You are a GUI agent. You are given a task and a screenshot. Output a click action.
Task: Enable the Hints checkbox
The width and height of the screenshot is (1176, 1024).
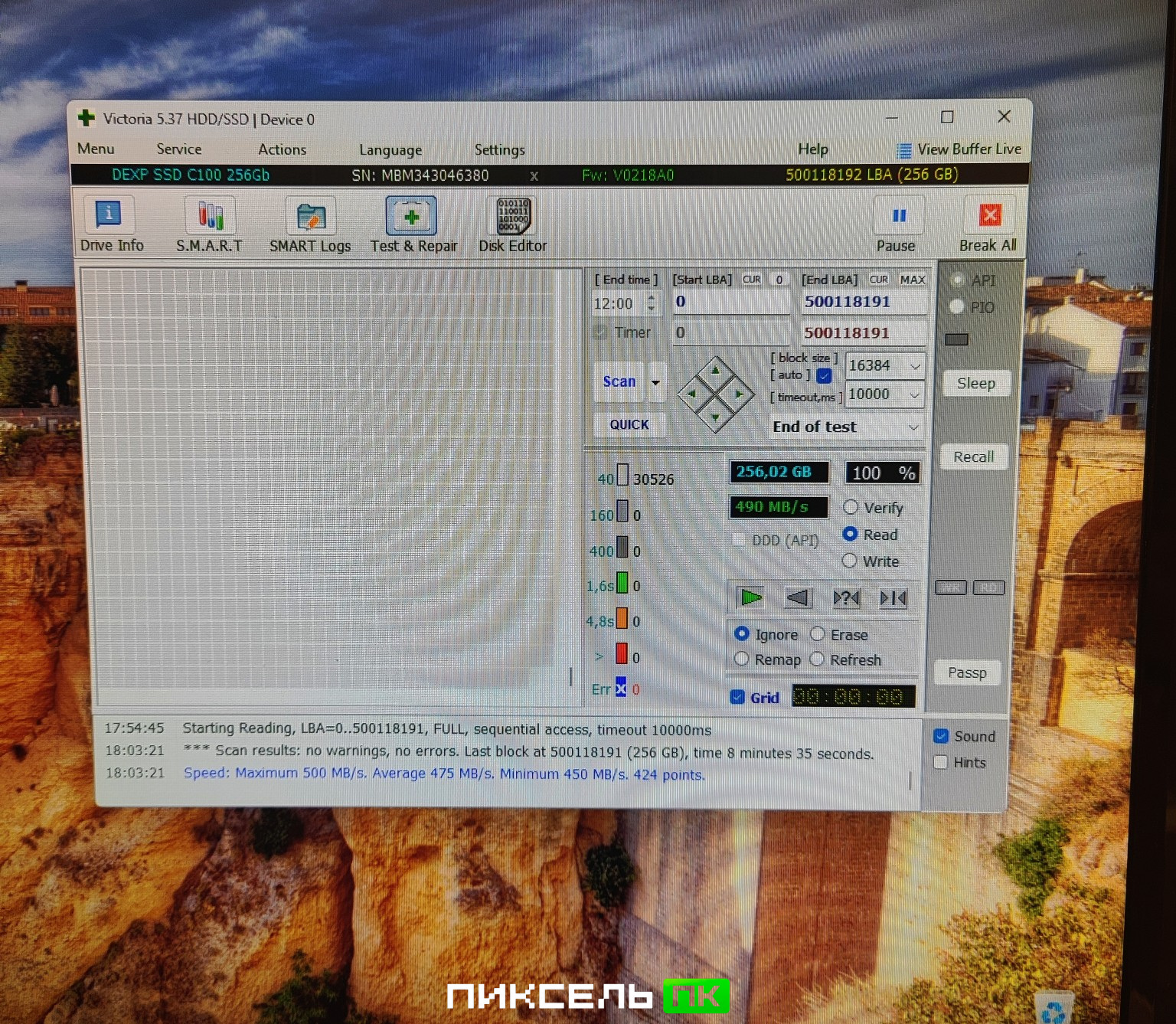[x=941, y=762]
